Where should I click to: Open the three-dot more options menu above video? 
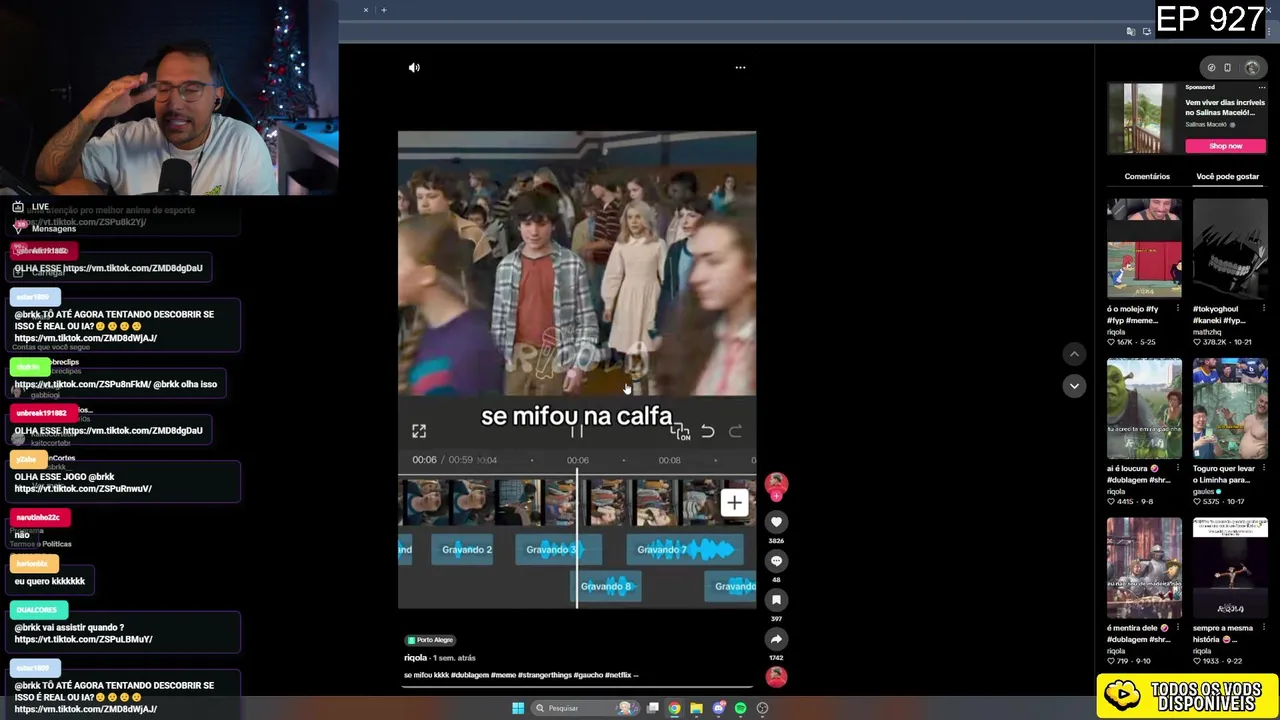tap(740, 68)
